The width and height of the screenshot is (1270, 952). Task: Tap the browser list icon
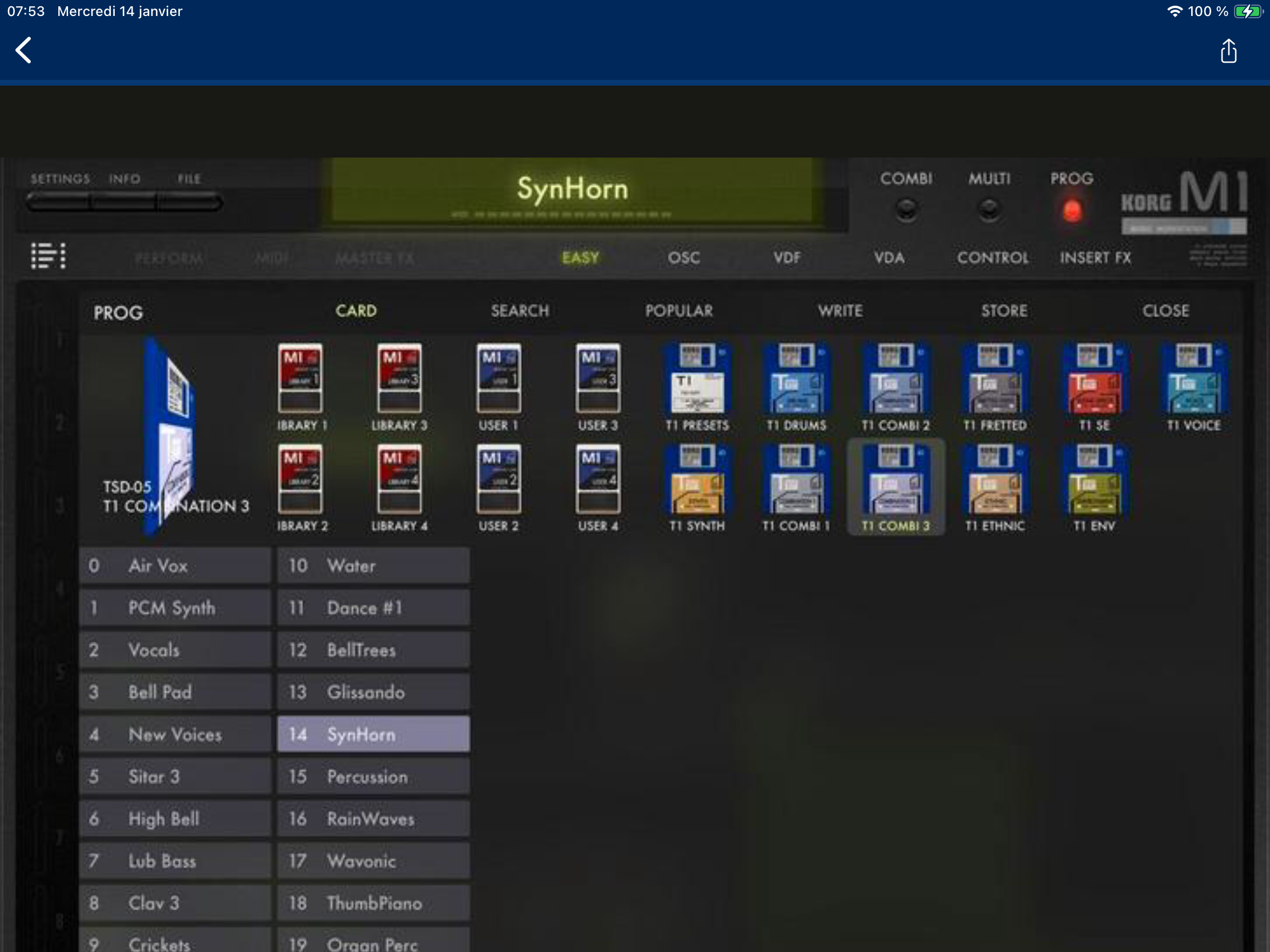(48, 256)
